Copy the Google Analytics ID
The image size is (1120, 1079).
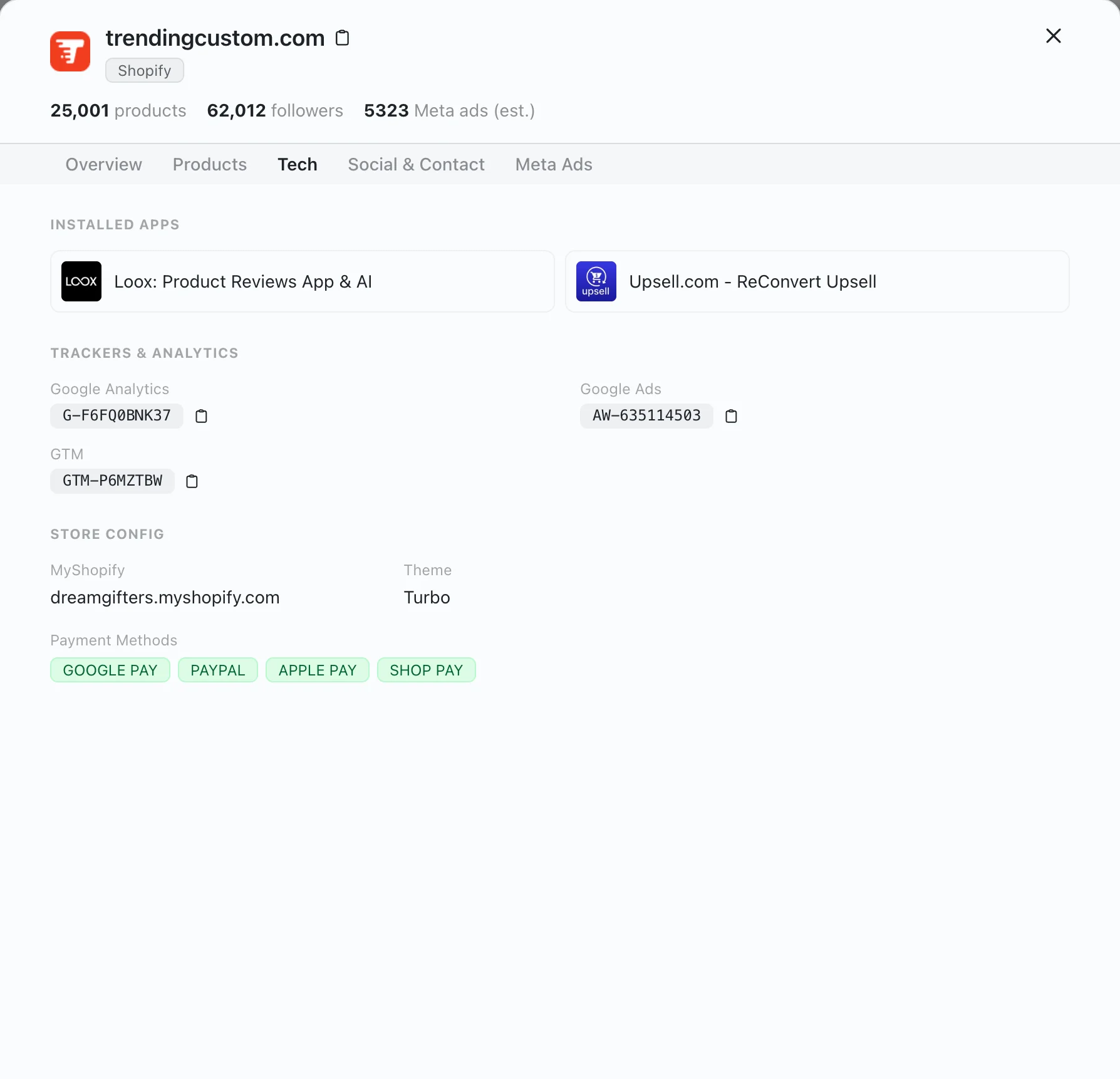click(201, 415)
